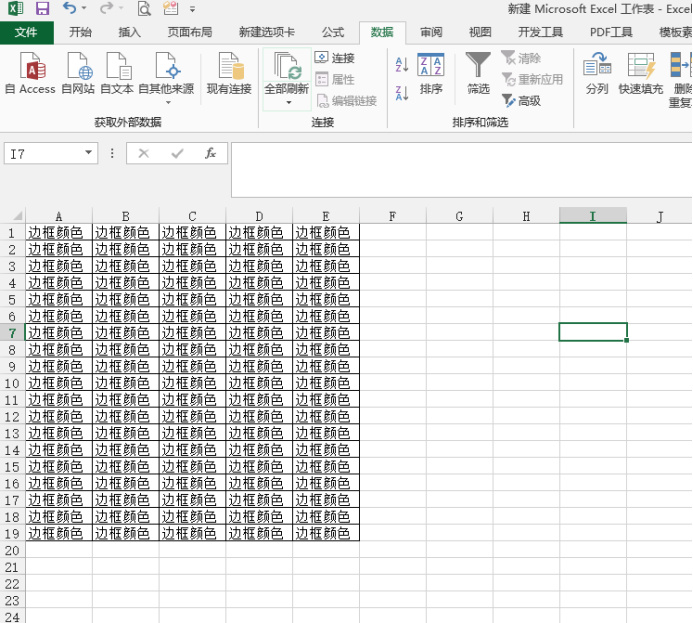Image resolution: width=693 pixels, height=623 pixels.
Task: Import data from text file (自文本)
Action: point(117,73)
